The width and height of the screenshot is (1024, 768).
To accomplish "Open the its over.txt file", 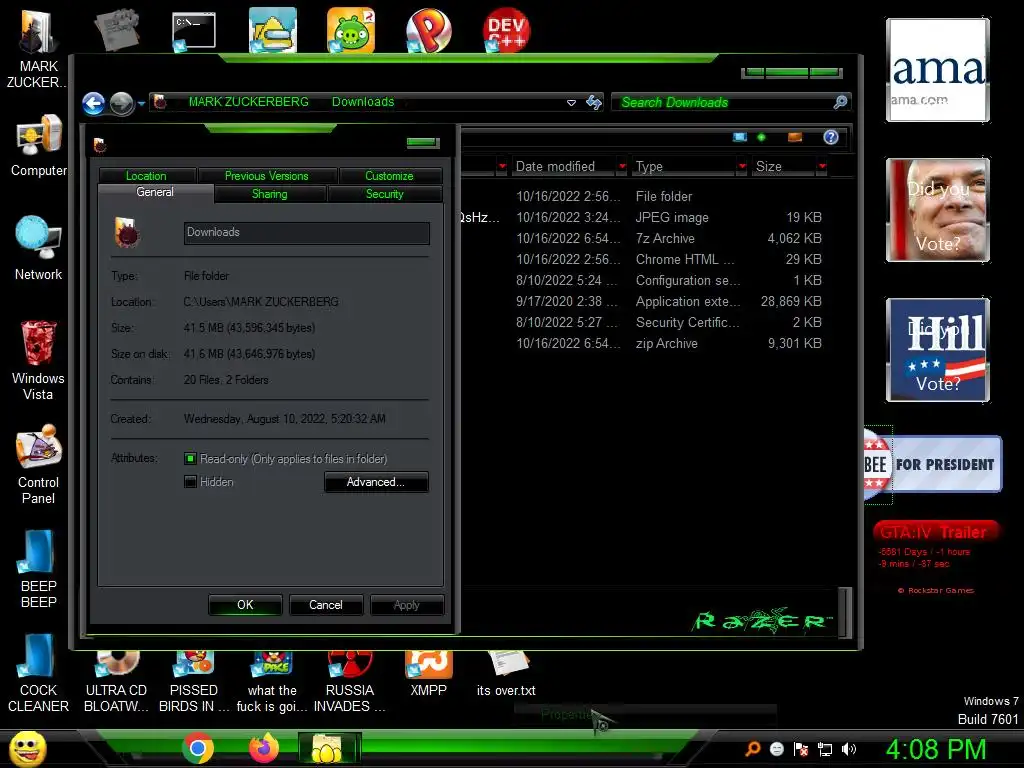I will pyautogui.click(x=506, y=675).
